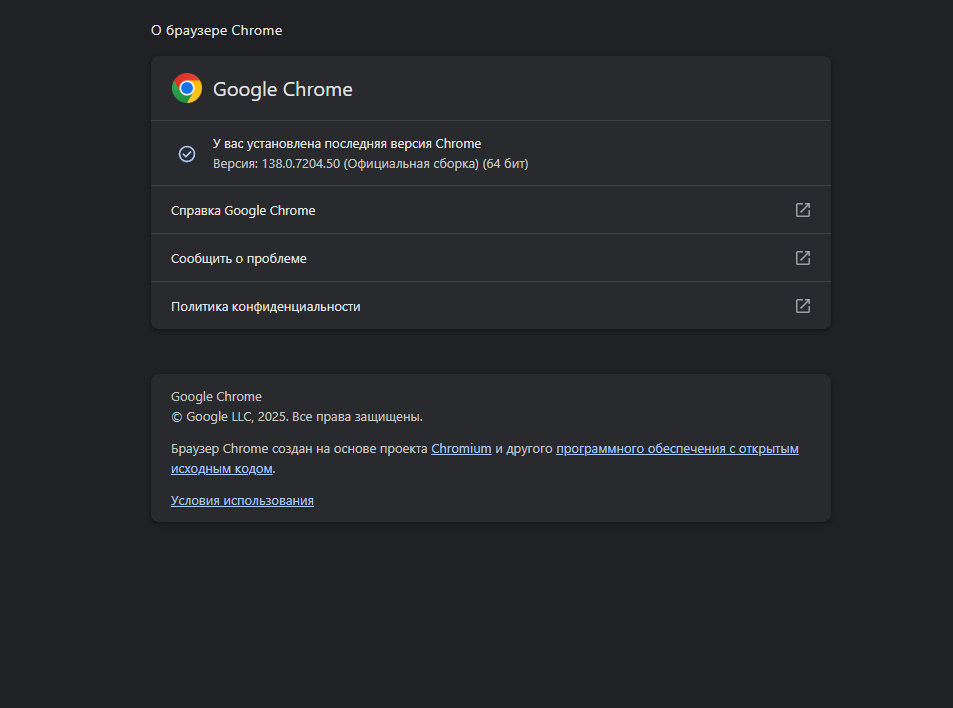Click the О браузере Chrome page heading

click(216, 31)
